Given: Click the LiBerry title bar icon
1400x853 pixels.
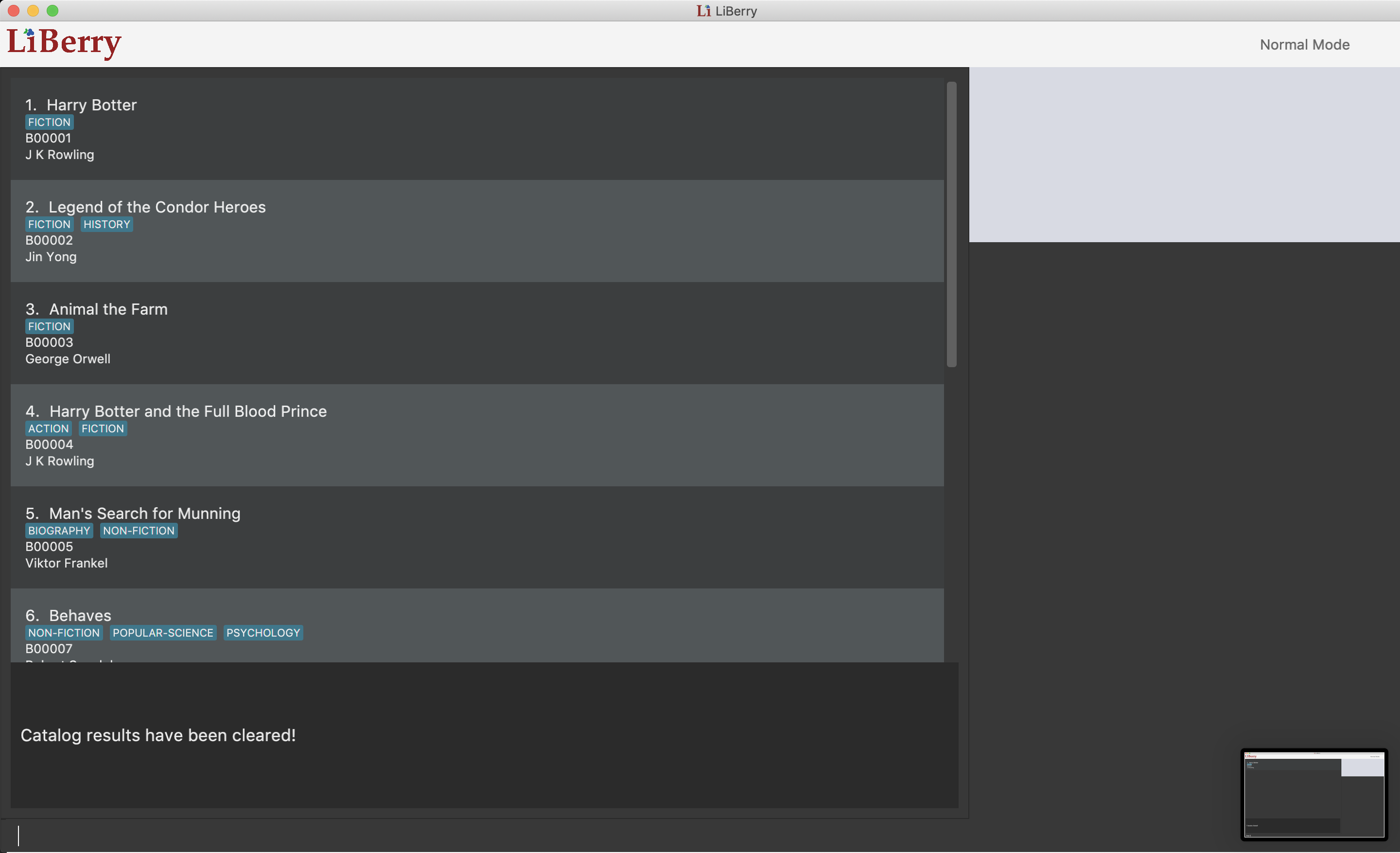Looking at the screenshot, I should click(703, 11).
